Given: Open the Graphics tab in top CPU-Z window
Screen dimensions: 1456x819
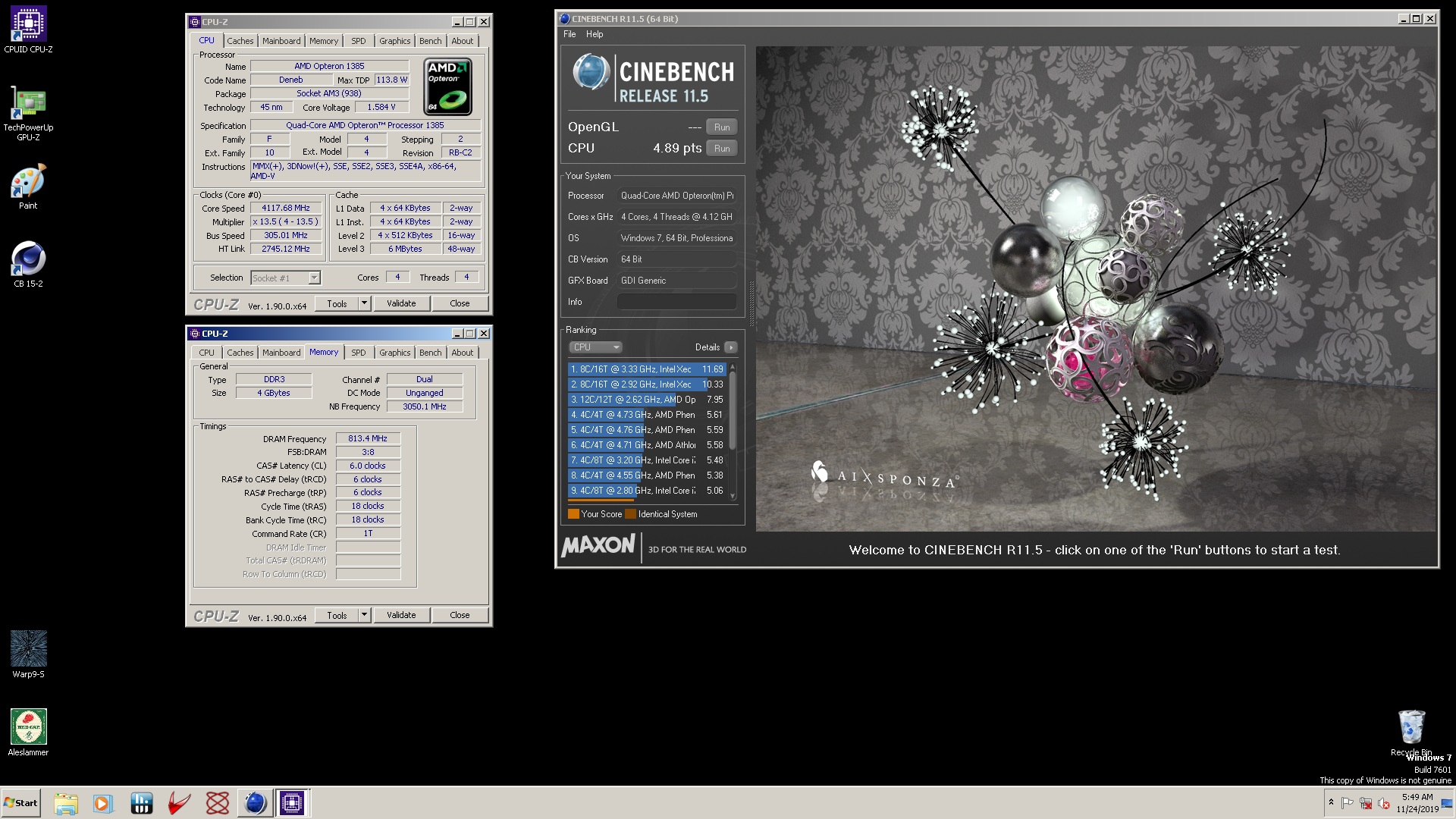Looking at the screenshot, I should coord(395,41).
